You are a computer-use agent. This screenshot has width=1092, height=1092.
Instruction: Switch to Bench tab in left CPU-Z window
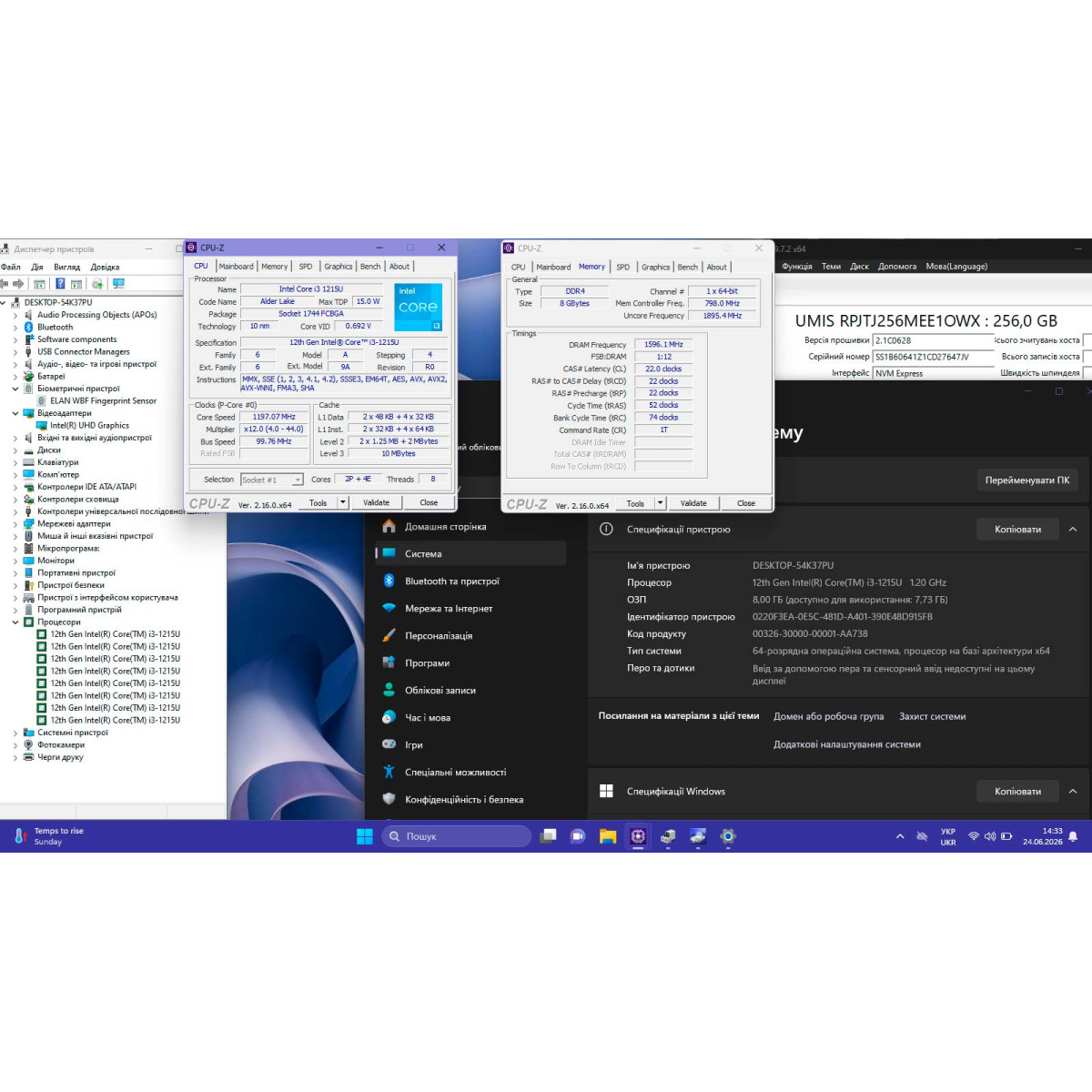(x=370, y=266)
